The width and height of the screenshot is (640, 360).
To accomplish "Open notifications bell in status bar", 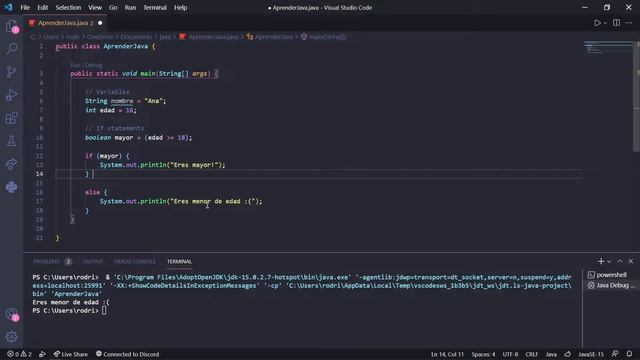I will pos(629,354).
